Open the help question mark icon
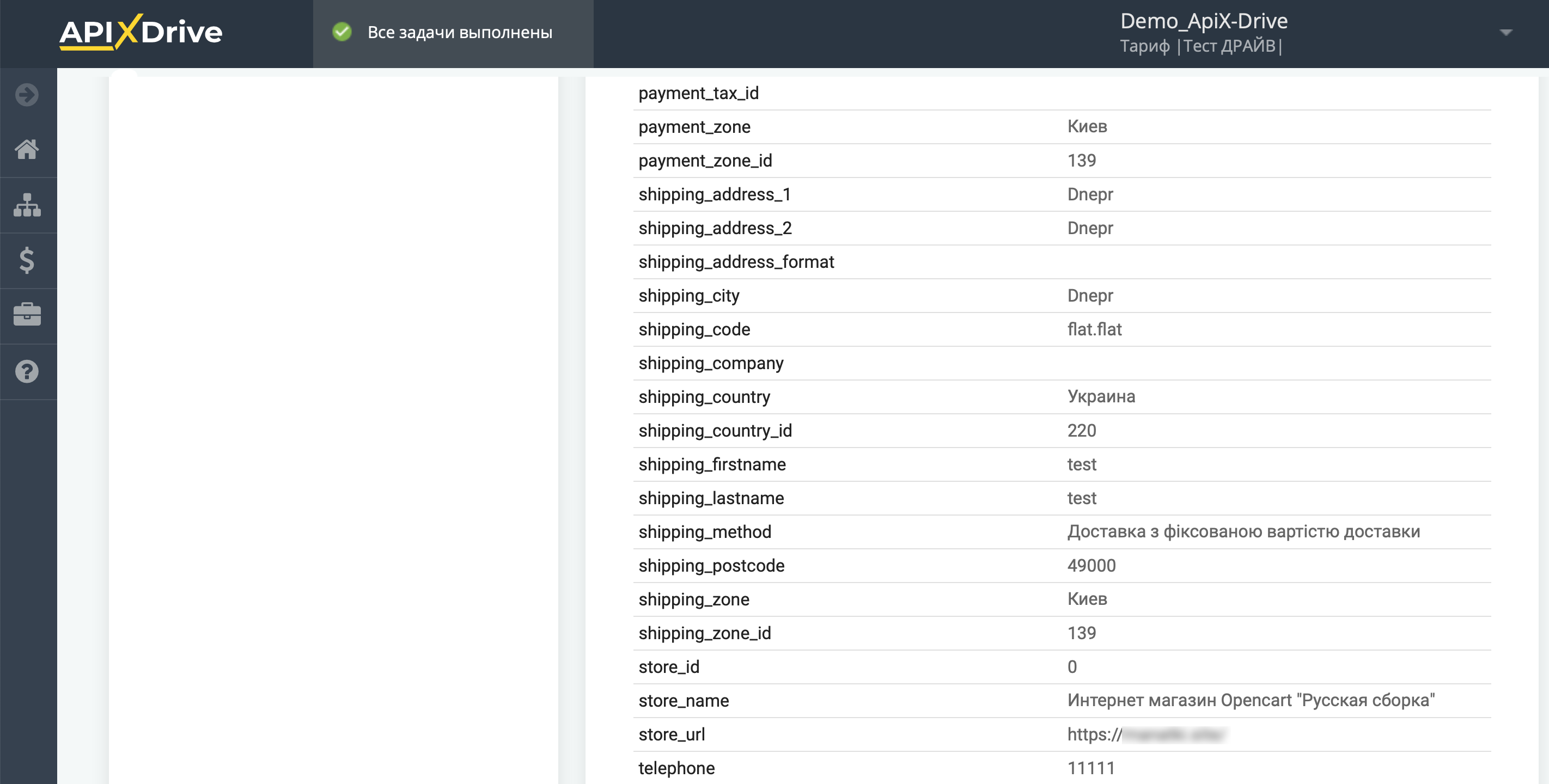Screen dimensions: 1549x784 click(x=27, y=371)
